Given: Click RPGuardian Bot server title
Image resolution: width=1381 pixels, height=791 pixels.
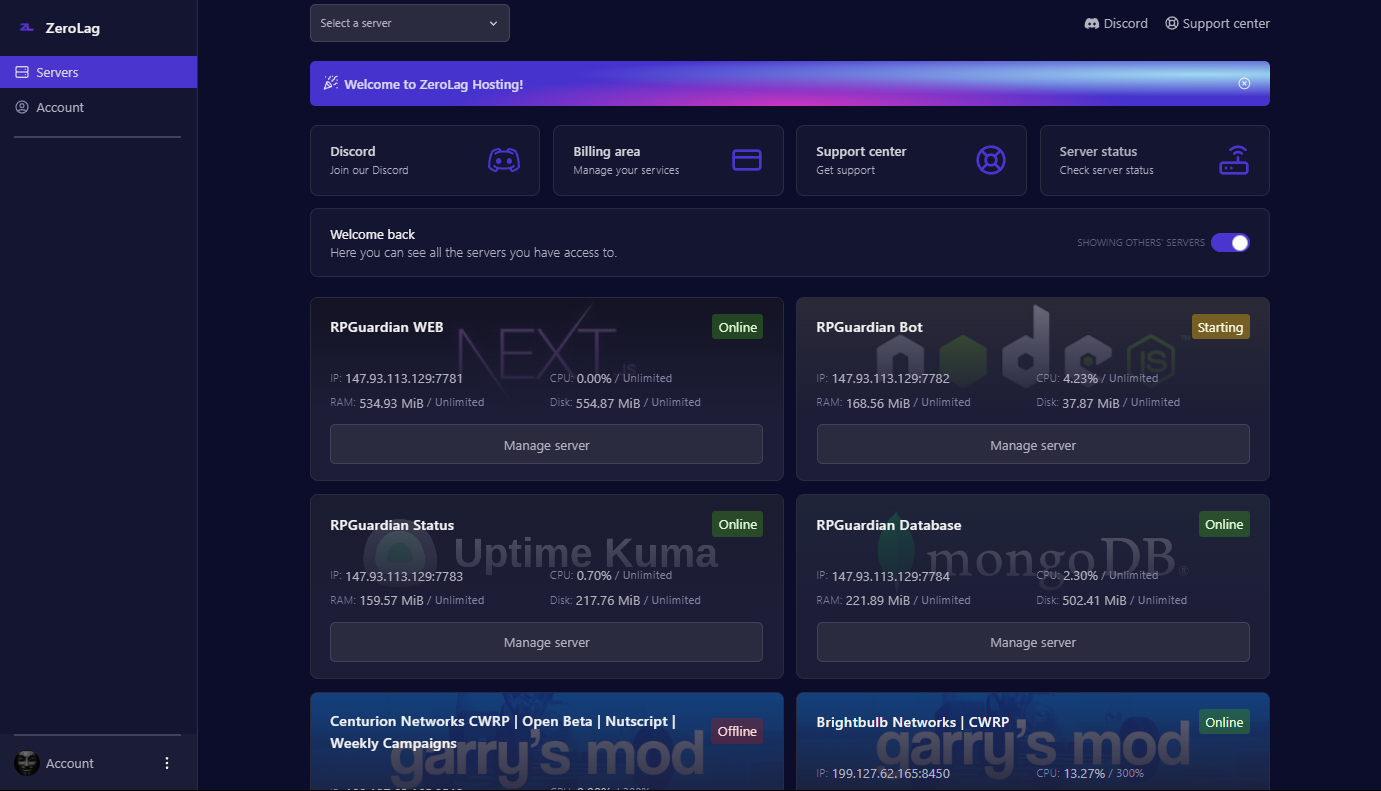Looking at the screenshot, I should 869,327.
